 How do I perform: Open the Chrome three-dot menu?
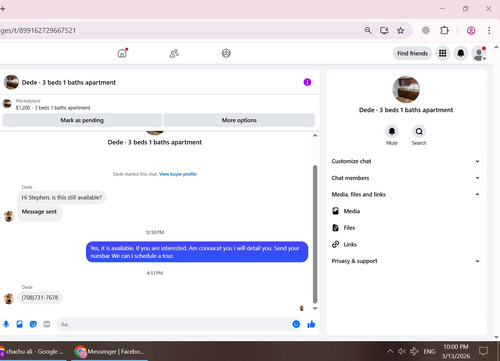pos(489,30)
